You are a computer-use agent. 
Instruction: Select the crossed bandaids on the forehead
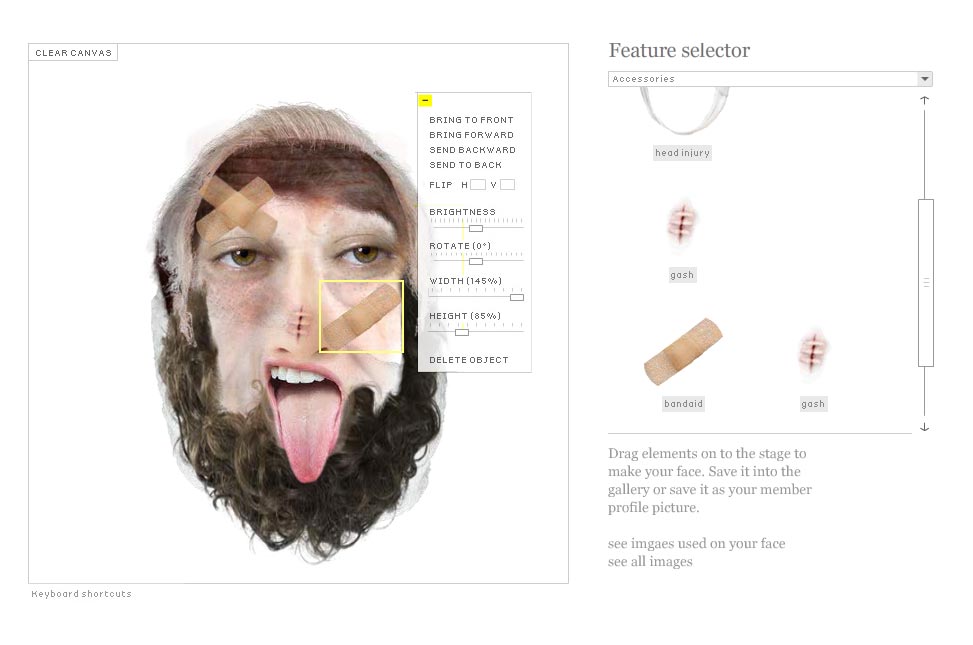pos(237,208)
